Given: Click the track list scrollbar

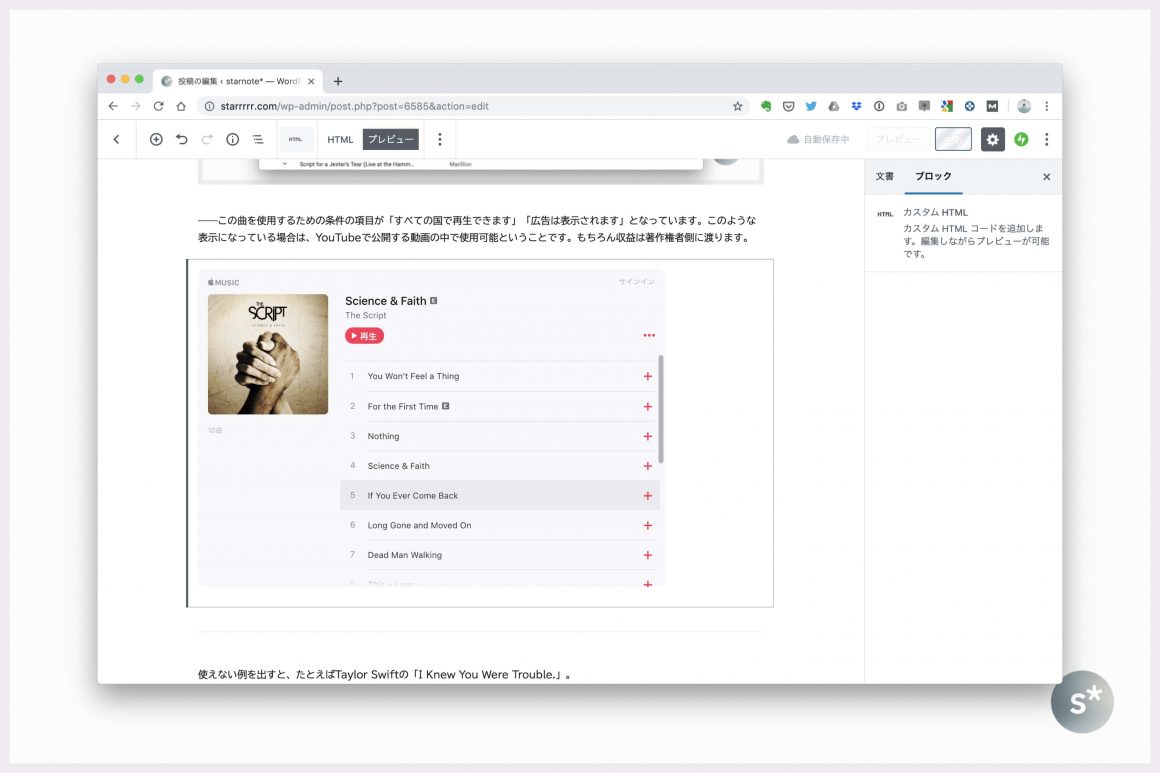Looking at the screenshot, I should tap(661, 408).
